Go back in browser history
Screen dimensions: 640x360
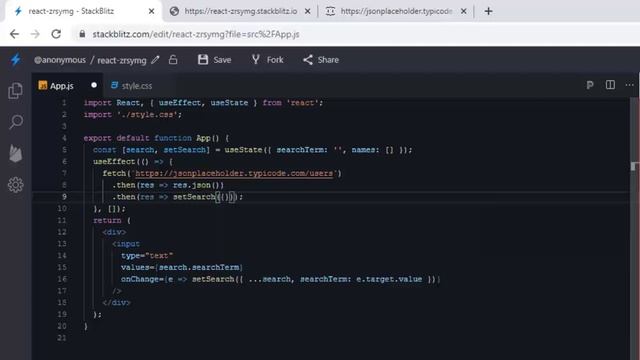[14, 34]
